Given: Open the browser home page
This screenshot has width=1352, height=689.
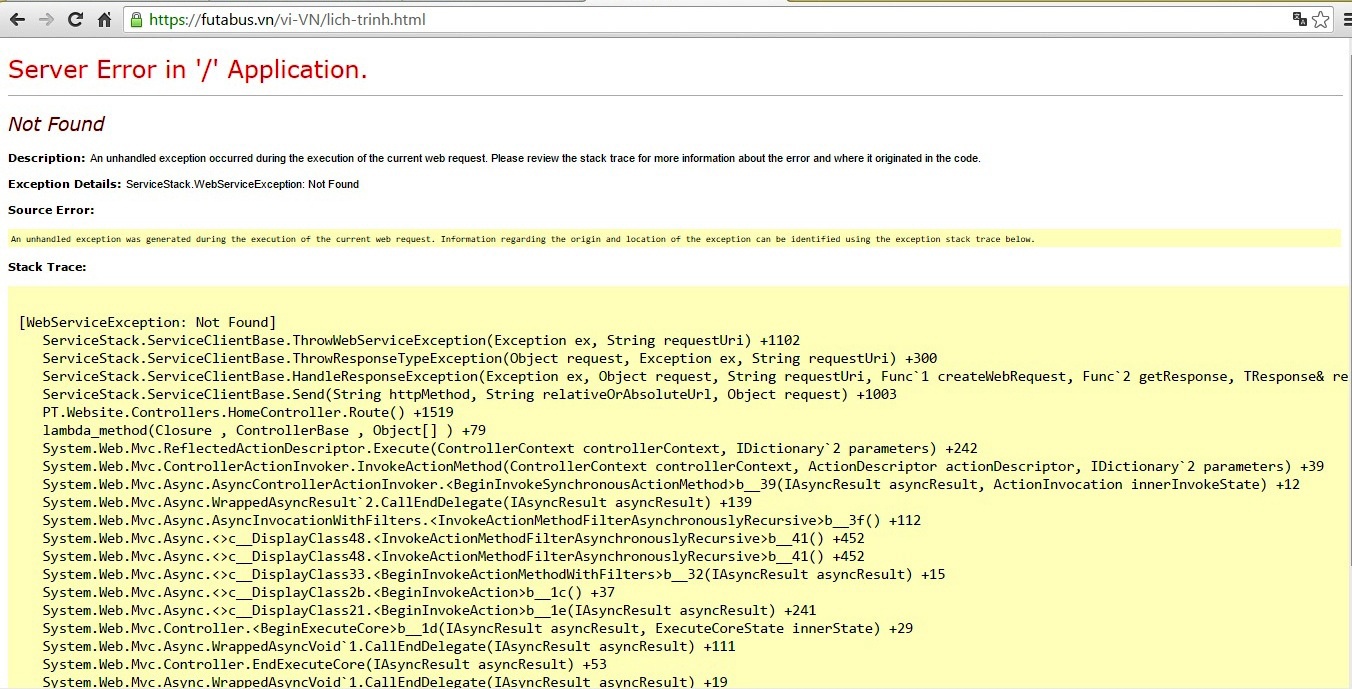Looking at the screenshot, I should pos(104,20).
